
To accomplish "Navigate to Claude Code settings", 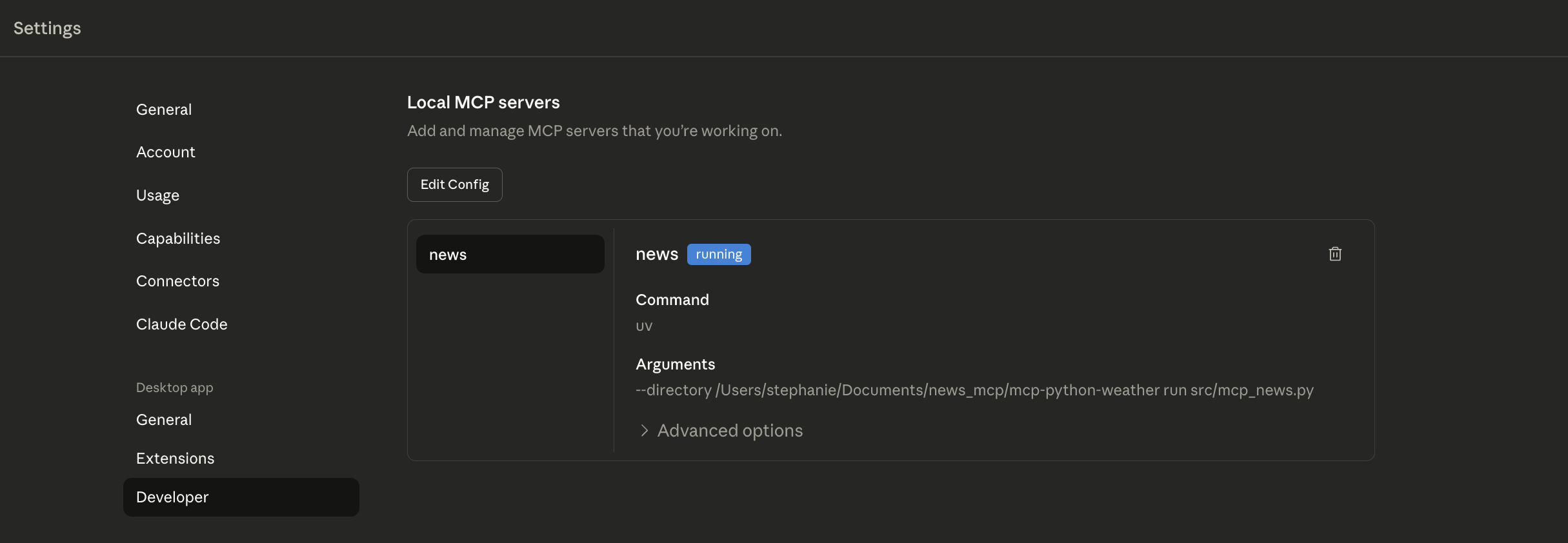I will tap(182, 324).
